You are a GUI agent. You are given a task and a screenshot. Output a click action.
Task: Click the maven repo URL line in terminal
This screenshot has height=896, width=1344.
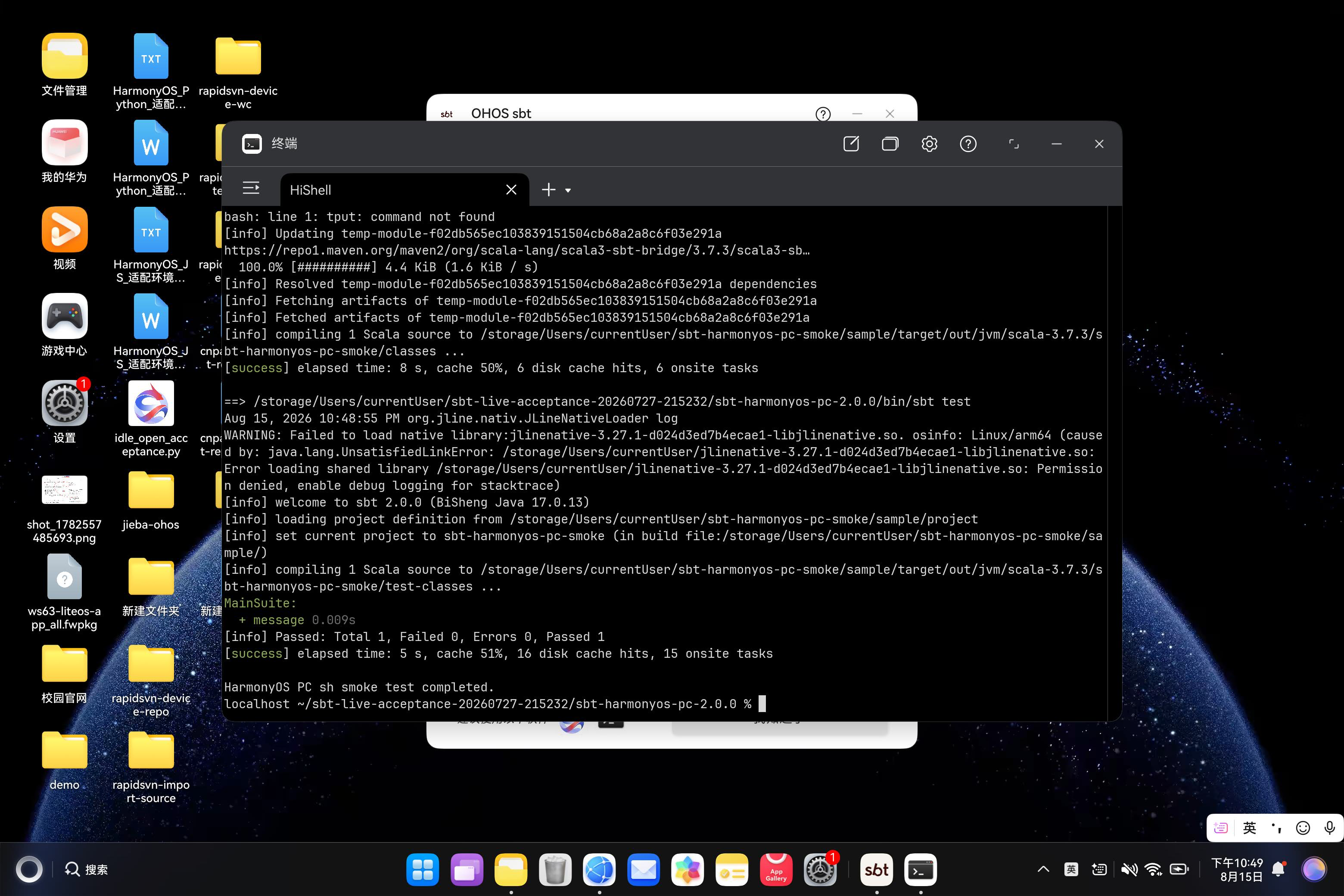516,250
